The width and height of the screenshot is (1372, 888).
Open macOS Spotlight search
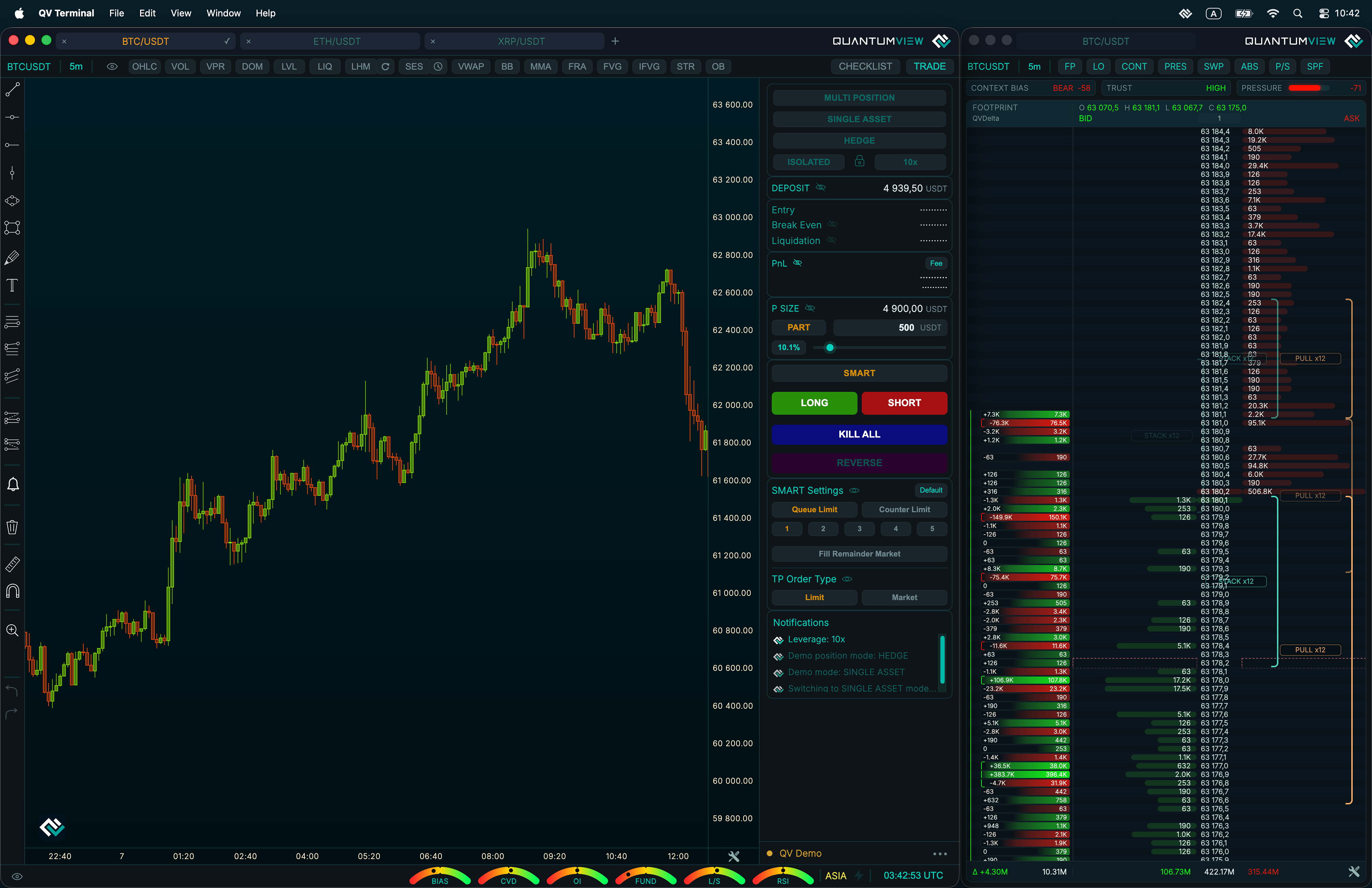1298,13
